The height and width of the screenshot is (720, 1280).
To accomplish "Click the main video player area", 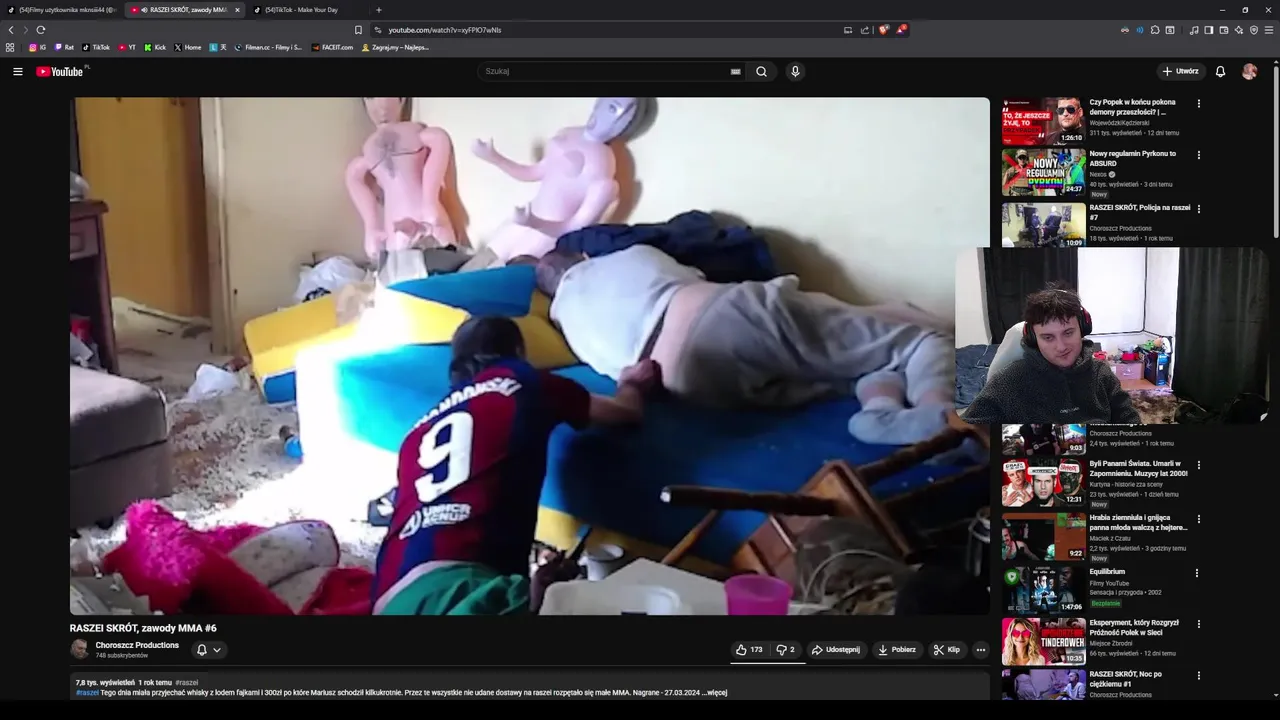I will [x=529, y=356].
